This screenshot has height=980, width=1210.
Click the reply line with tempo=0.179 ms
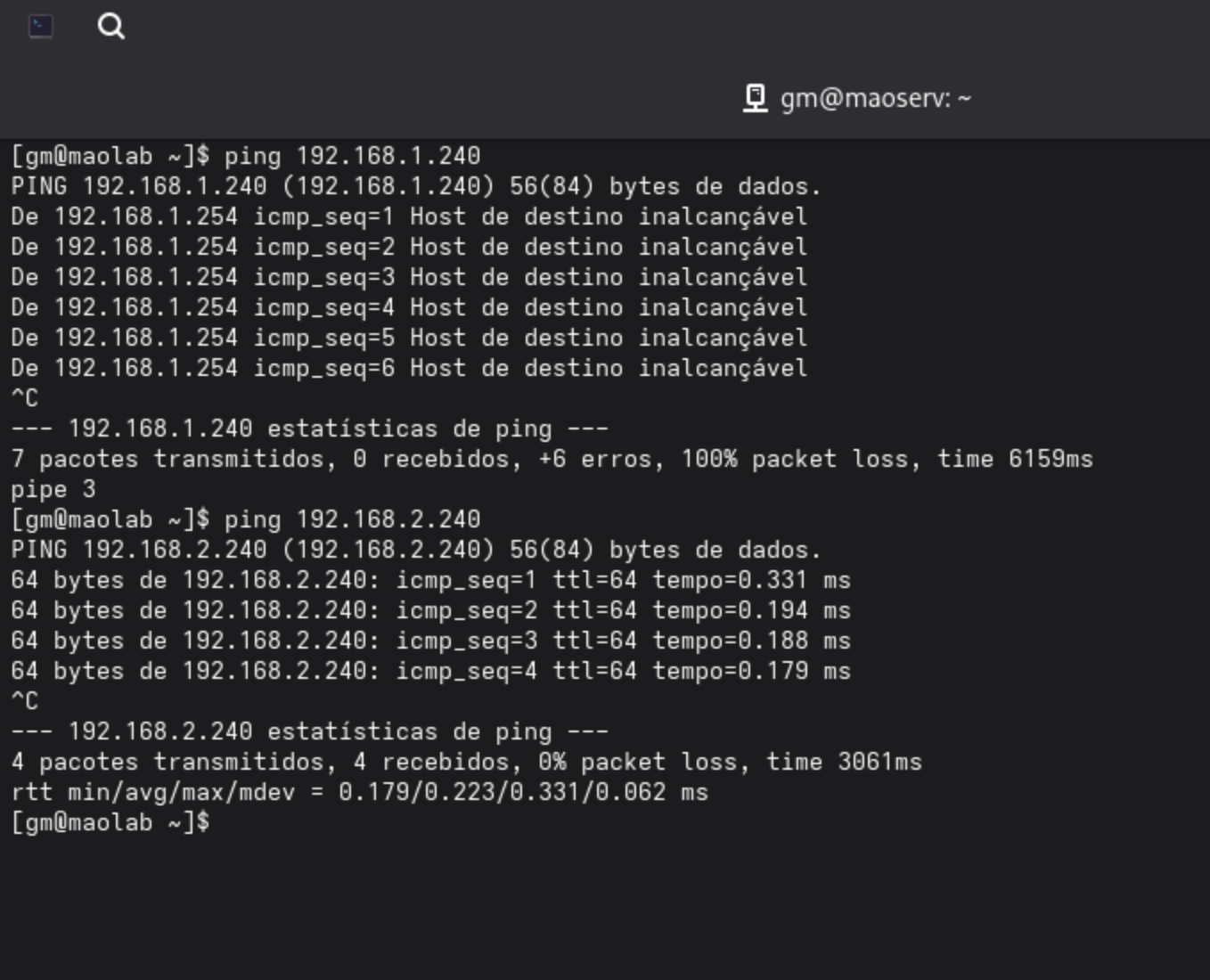tap(429, 671)
